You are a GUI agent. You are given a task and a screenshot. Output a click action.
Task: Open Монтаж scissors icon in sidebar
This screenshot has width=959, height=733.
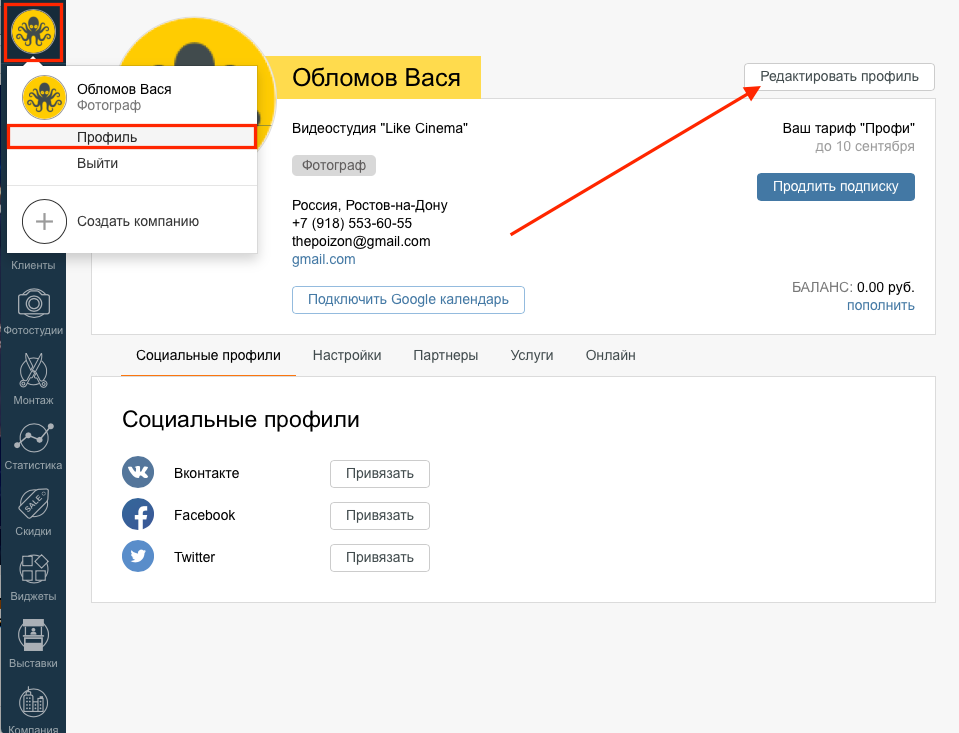click(x=34, y=370)
